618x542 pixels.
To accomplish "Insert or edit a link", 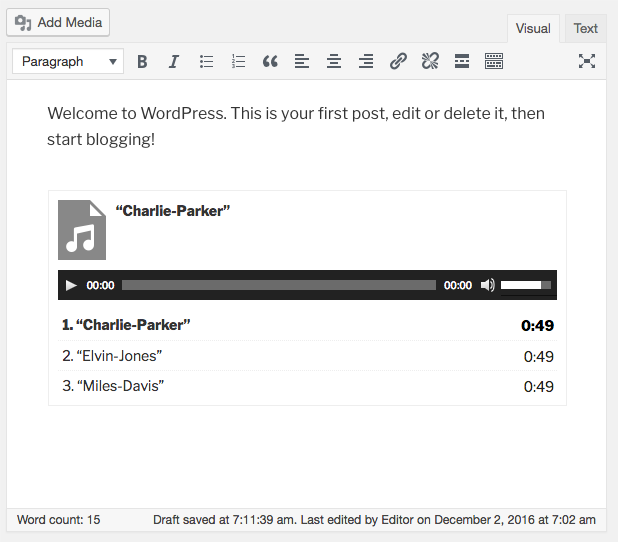I will (398, 61).
